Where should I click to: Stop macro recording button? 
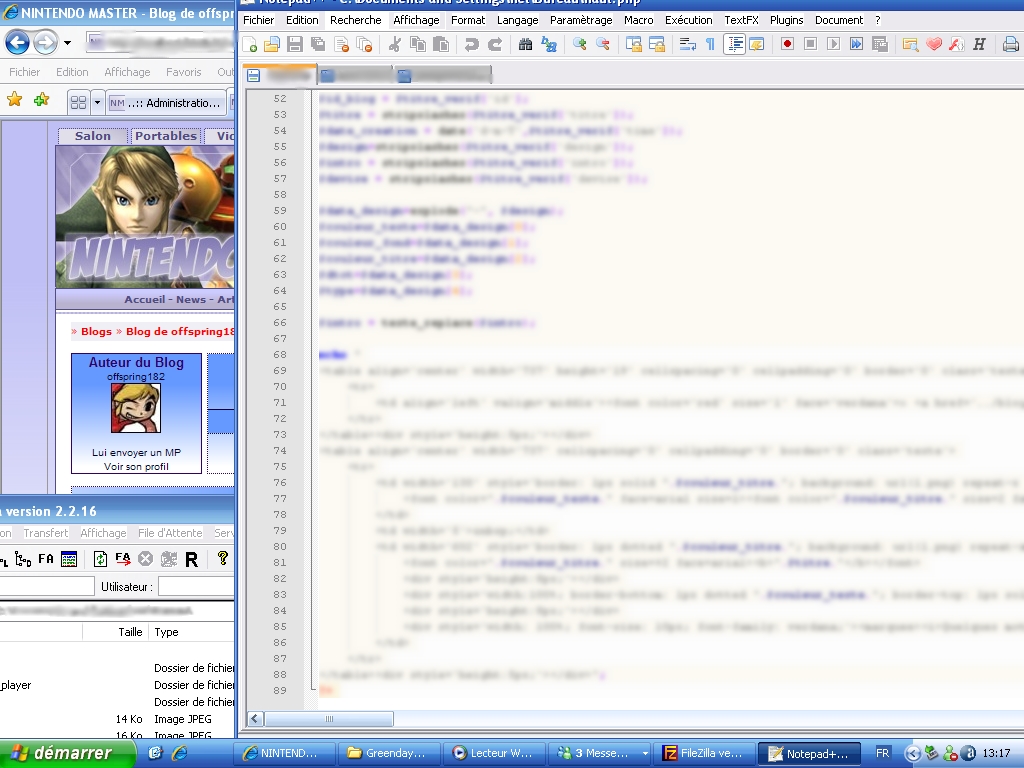(810, 44)
